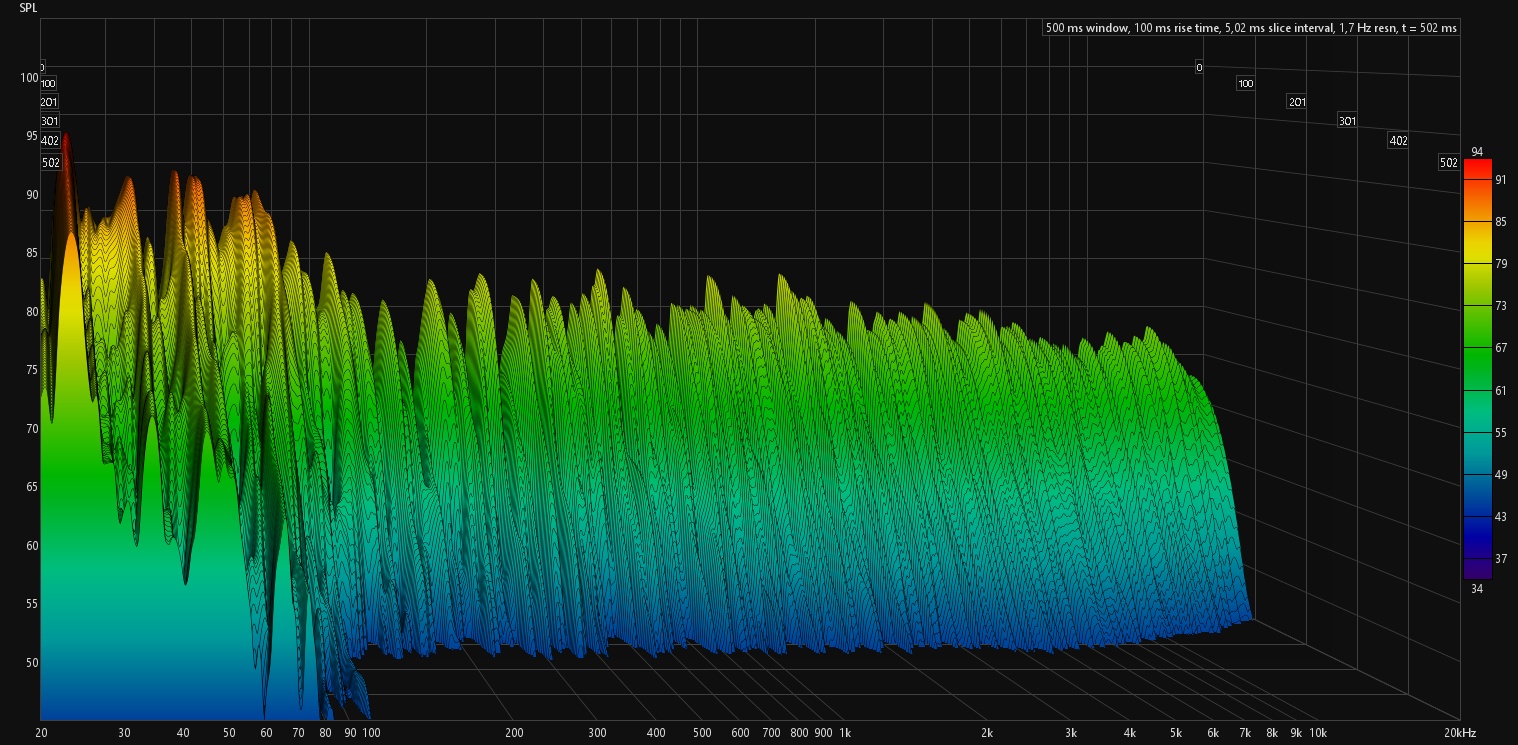
Task: Click the red band of the color scale
Action: [x=1476, y=172]
